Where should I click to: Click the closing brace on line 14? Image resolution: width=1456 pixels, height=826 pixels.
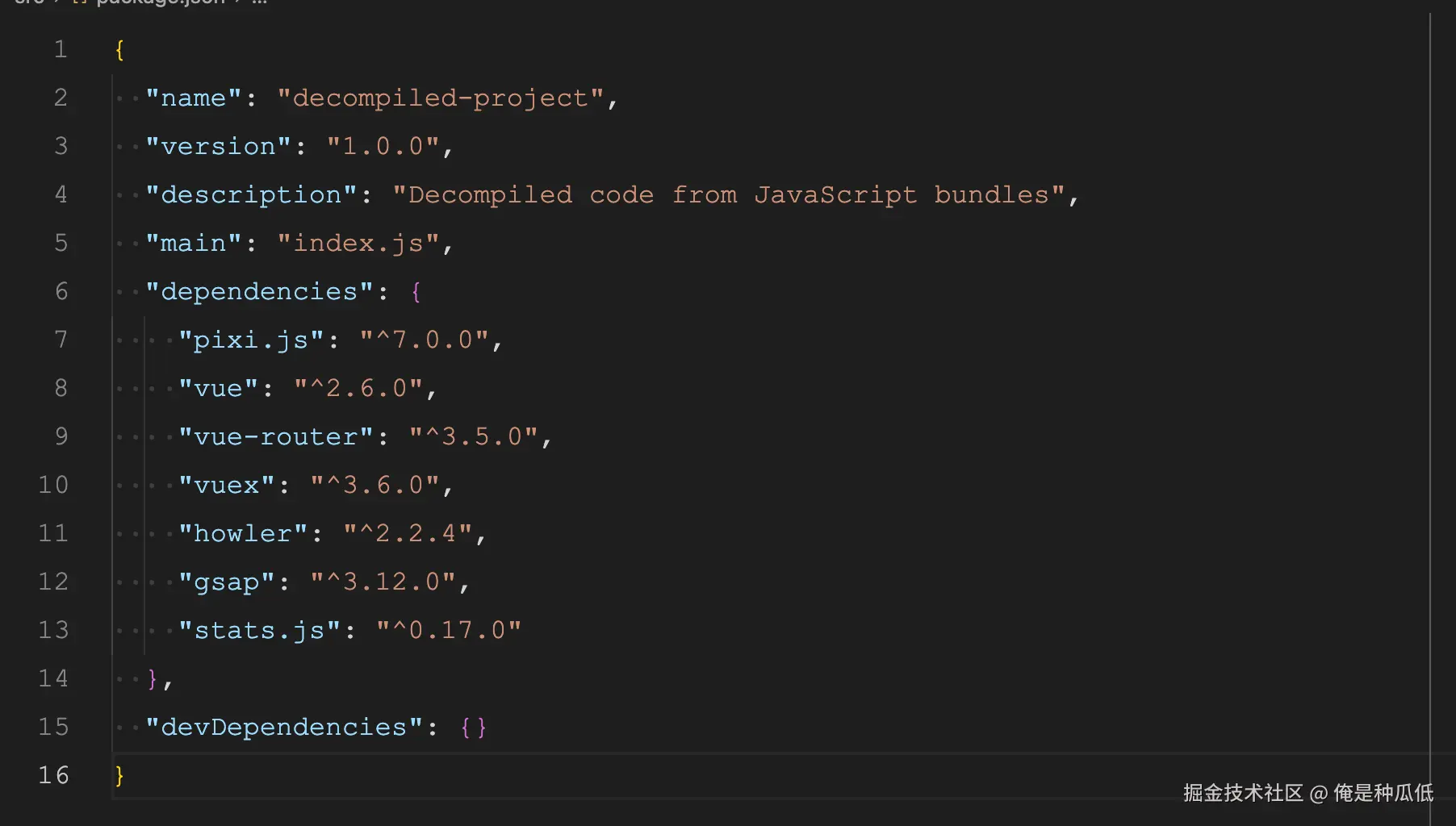[x=153, y=679]
